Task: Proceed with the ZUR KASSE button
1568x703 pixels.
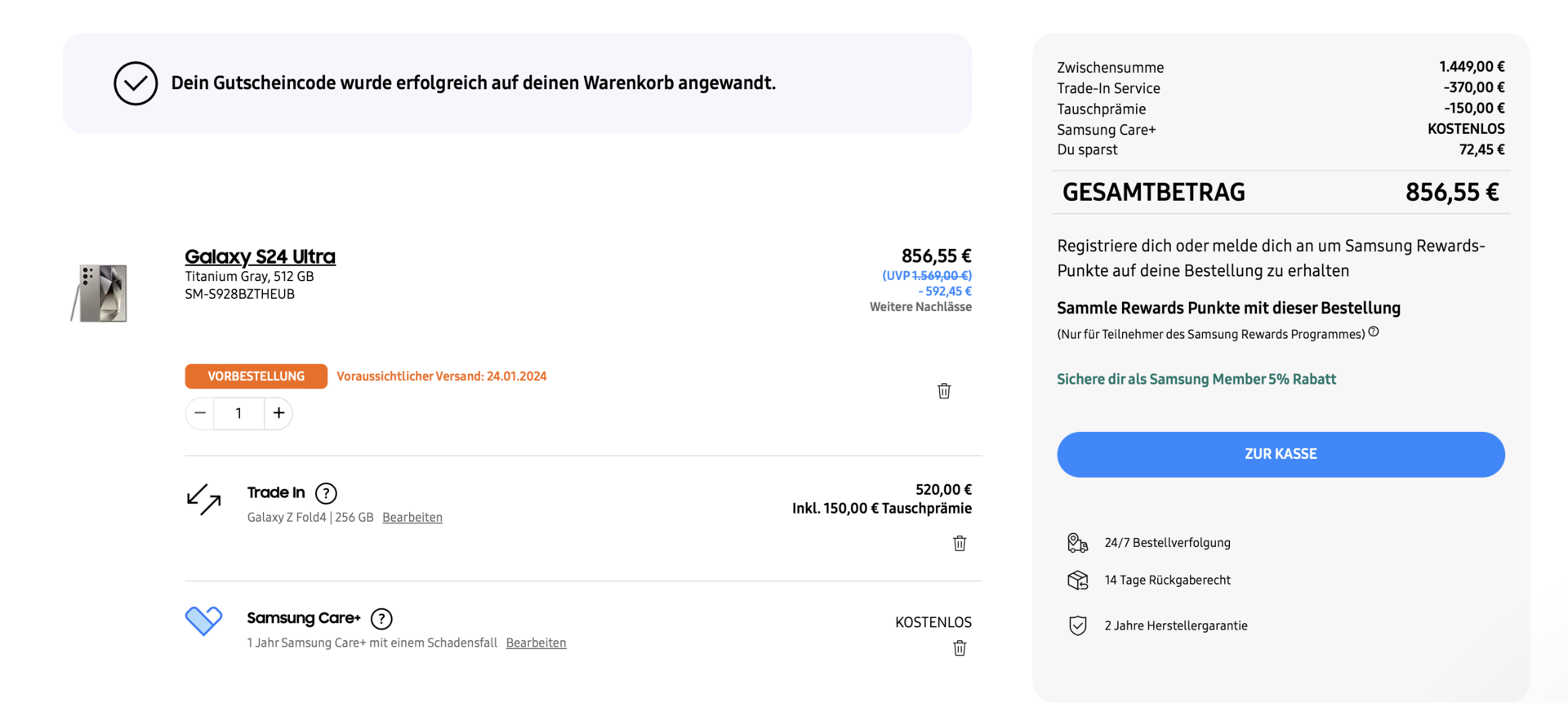Action: pyautogui.click(x=1281, y=454)
